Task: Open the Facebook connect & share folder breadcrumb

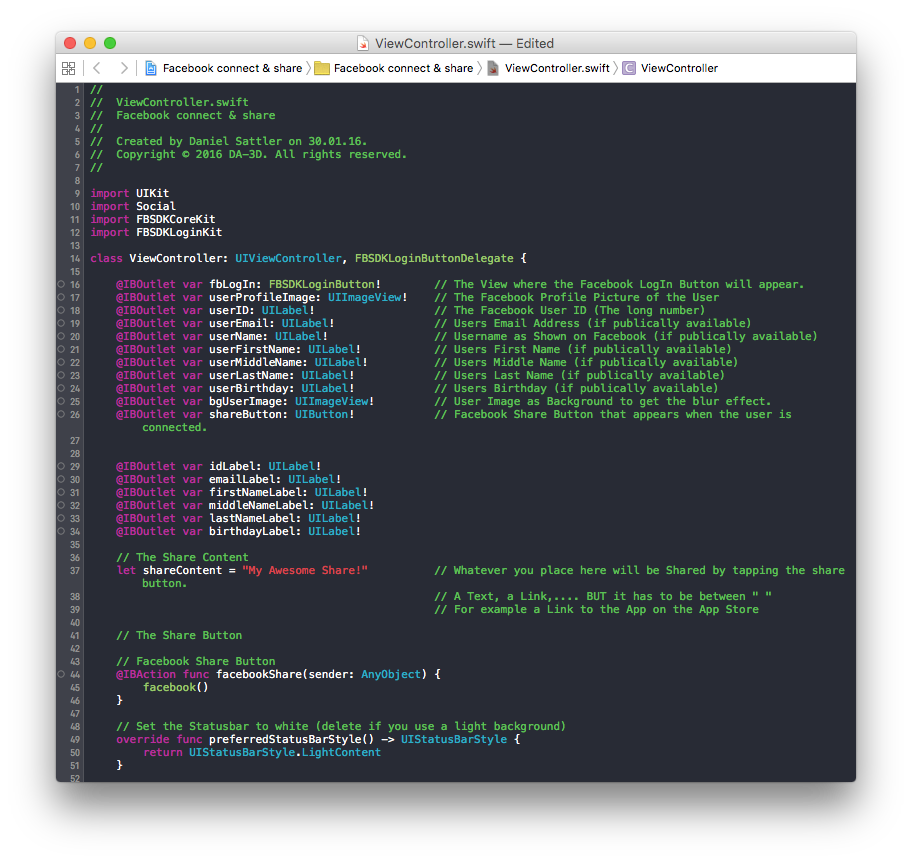Action: tap(403, 69)
